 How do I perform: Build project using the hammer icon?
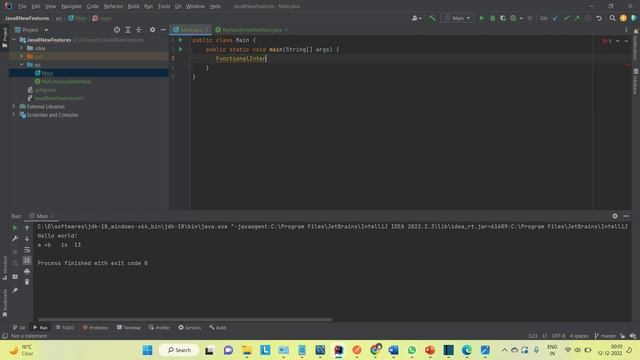click(x=432, y=18)
